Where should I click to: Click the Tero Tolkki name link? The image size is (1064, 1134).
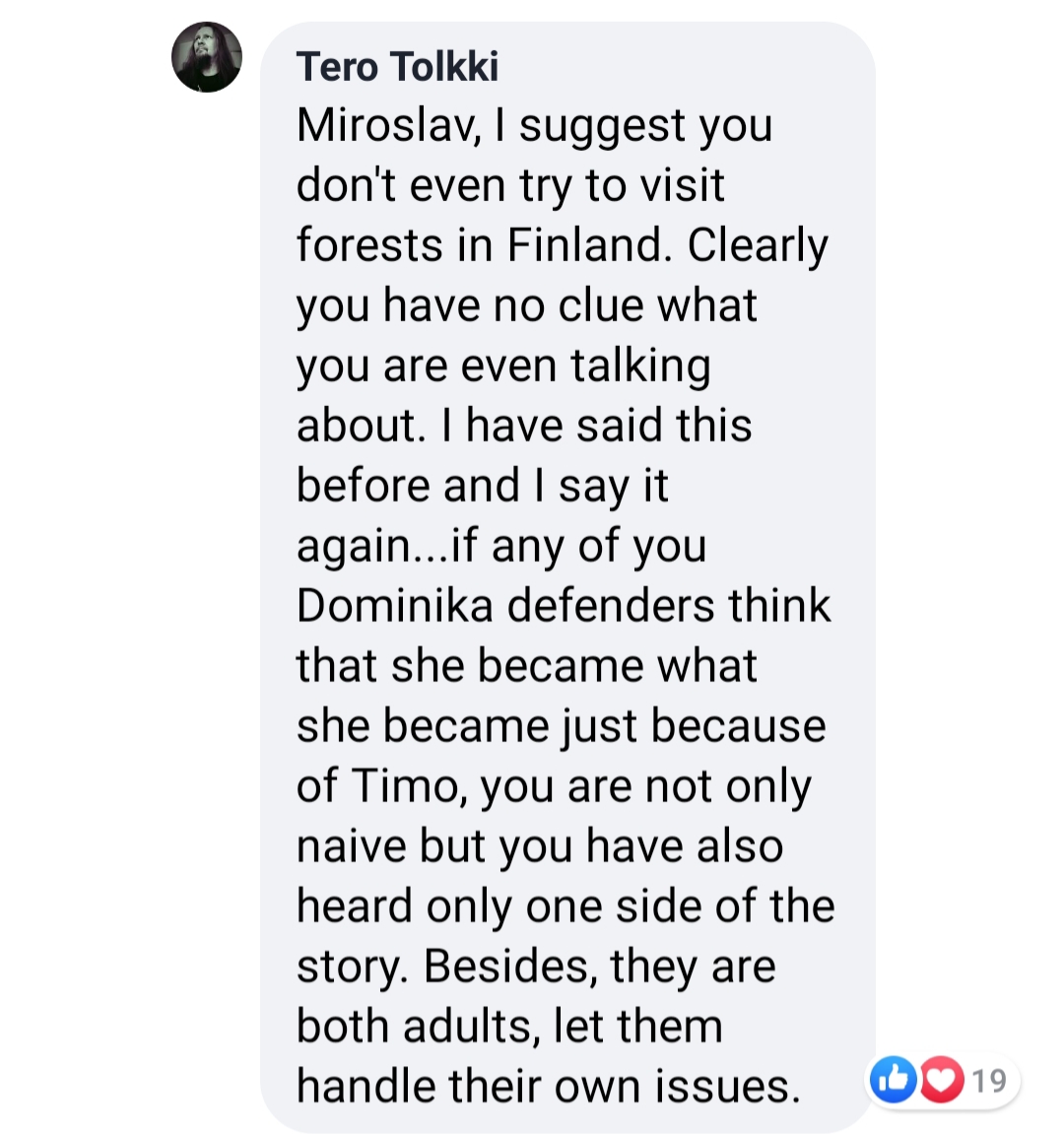coord(397,67)
